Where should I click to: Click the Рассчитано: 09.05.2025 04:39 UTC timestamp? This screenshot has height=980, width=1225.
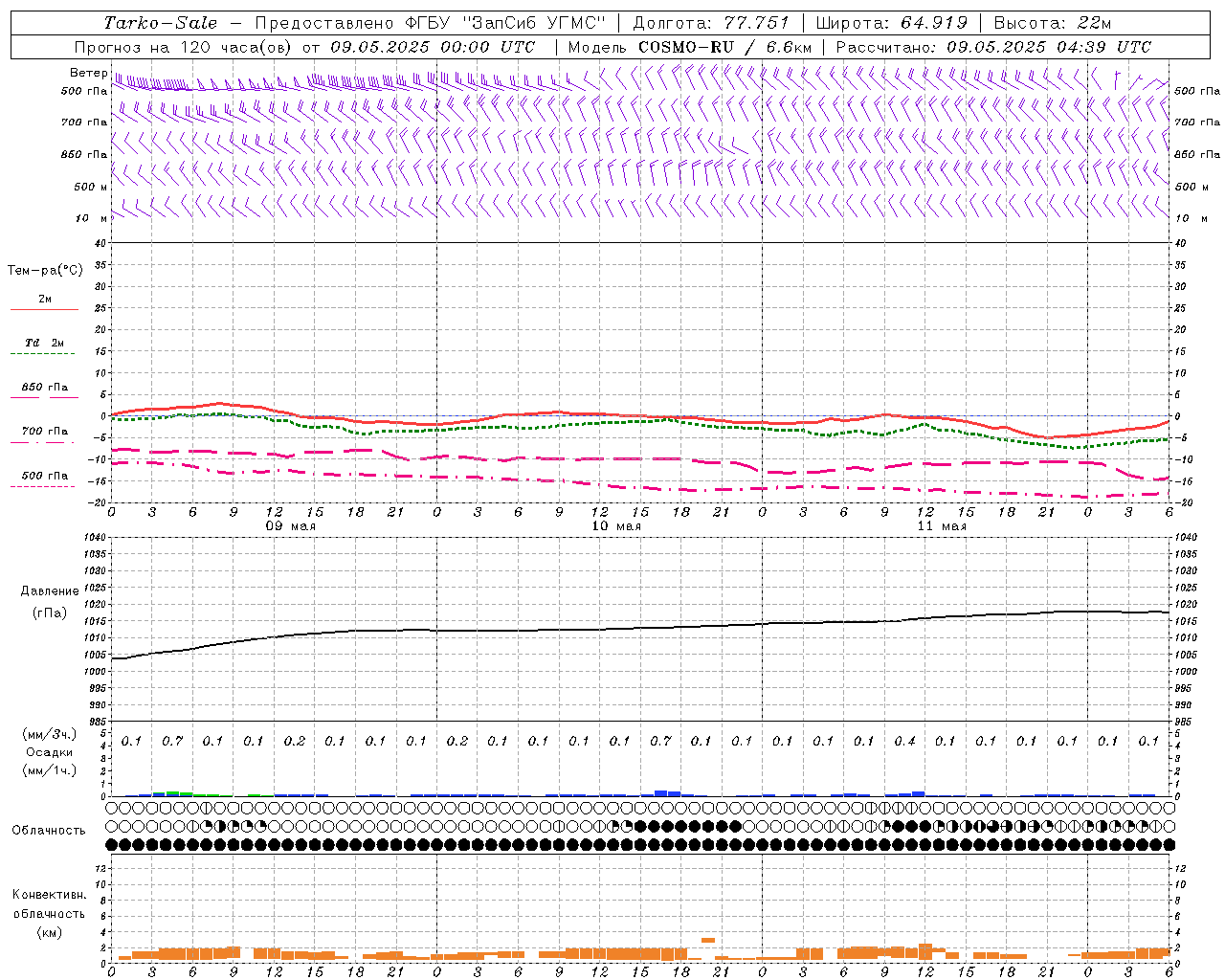coord(993,47)
